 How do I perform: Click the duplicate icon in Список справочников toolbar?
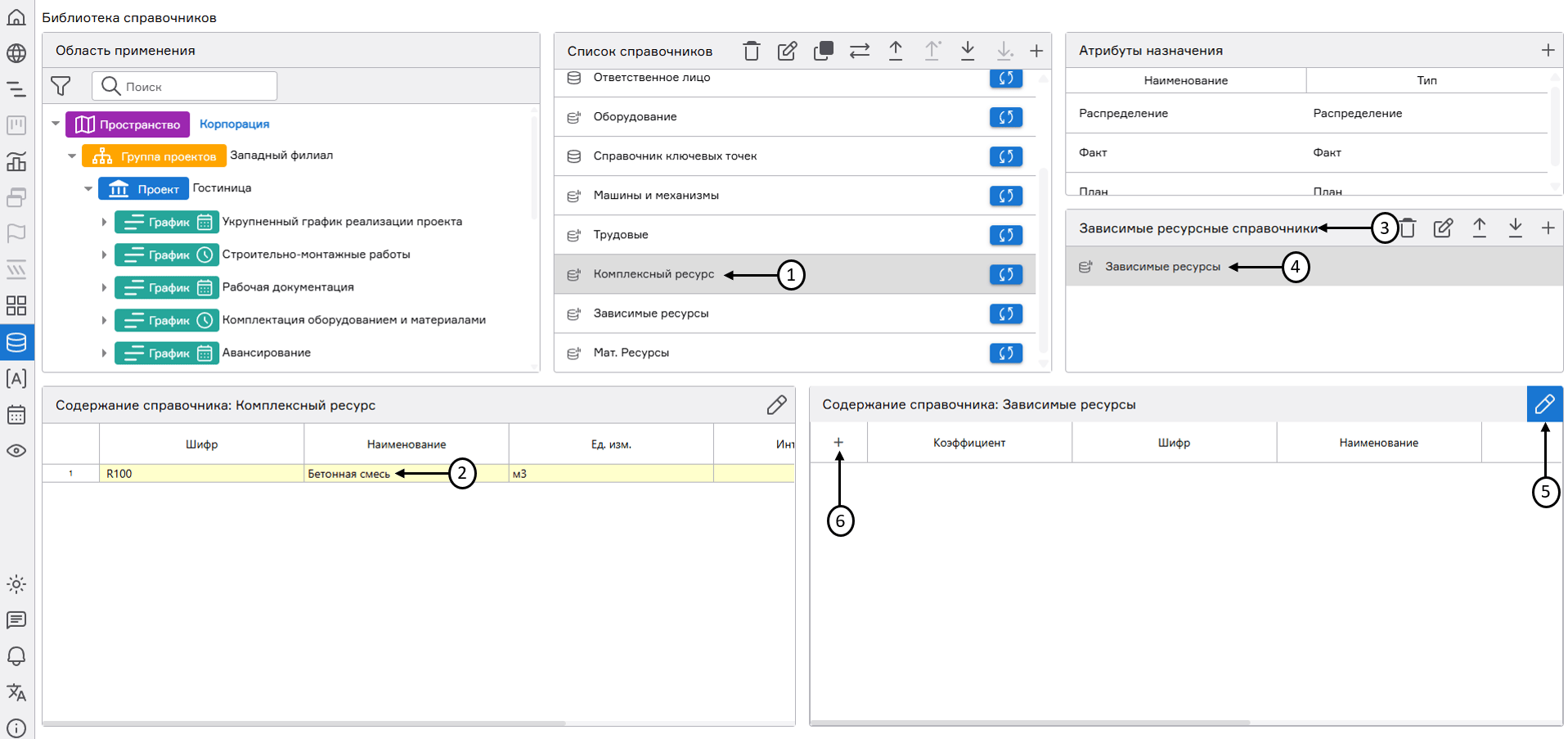click(823, 52)
